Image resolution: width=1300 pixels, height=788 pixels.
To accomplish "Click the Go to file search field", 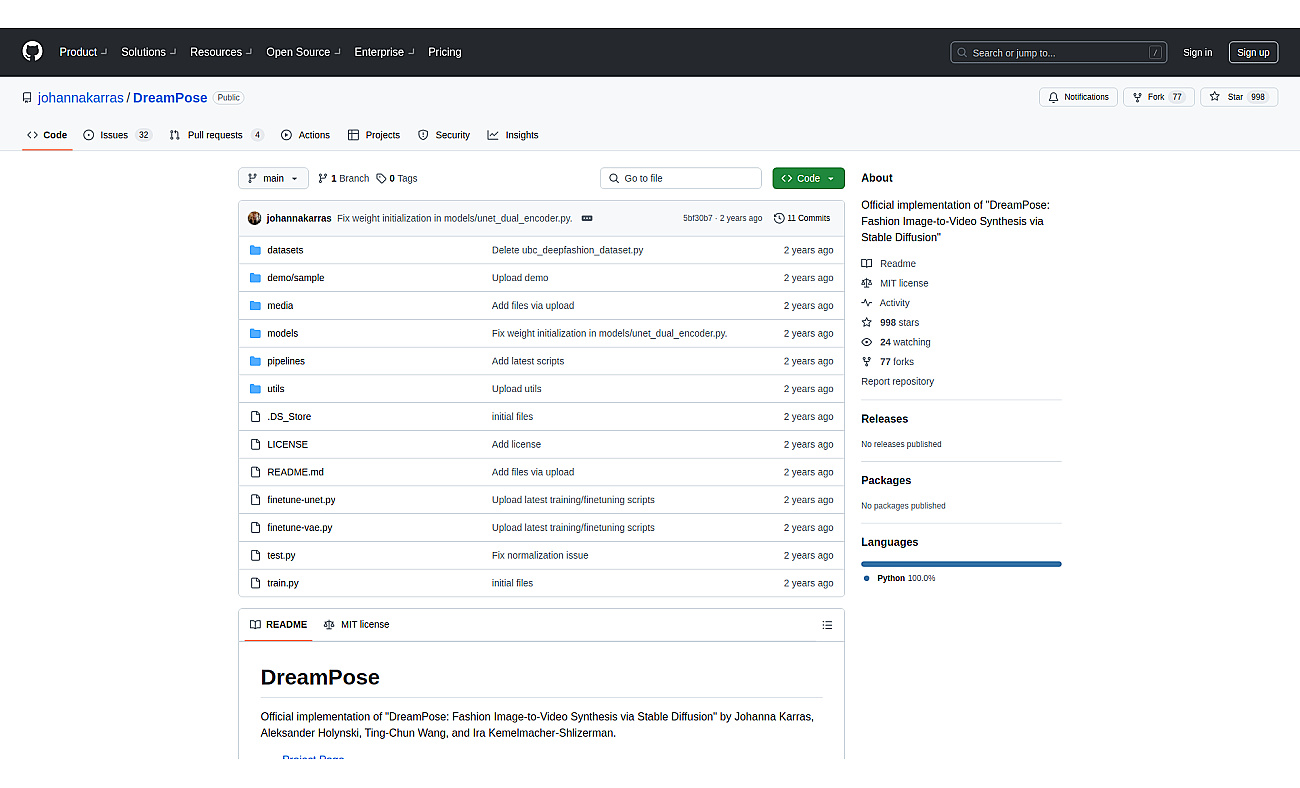I will click(x=681, y=178).
